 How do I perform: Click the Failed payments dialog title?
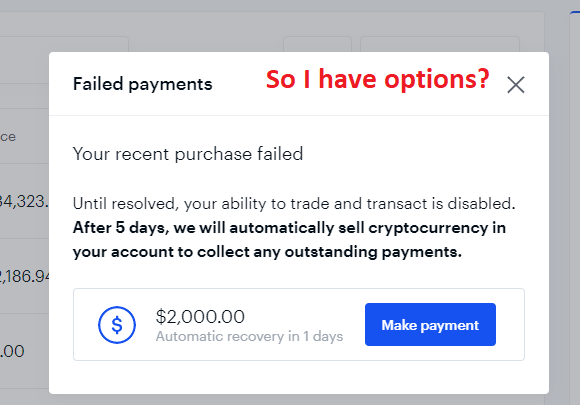pos(142,84)
